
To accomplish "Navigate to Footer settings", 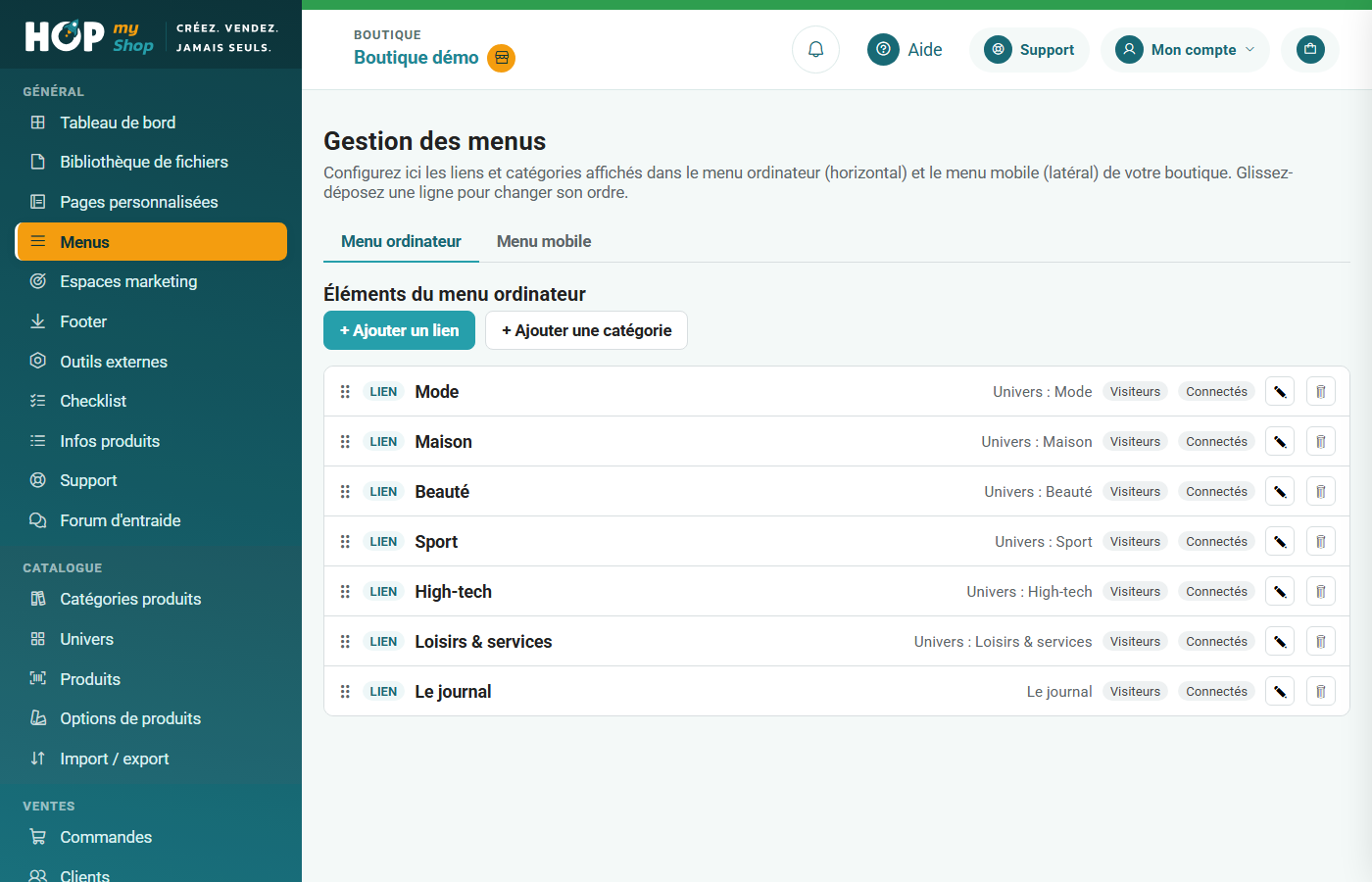I will click(151, 321).
